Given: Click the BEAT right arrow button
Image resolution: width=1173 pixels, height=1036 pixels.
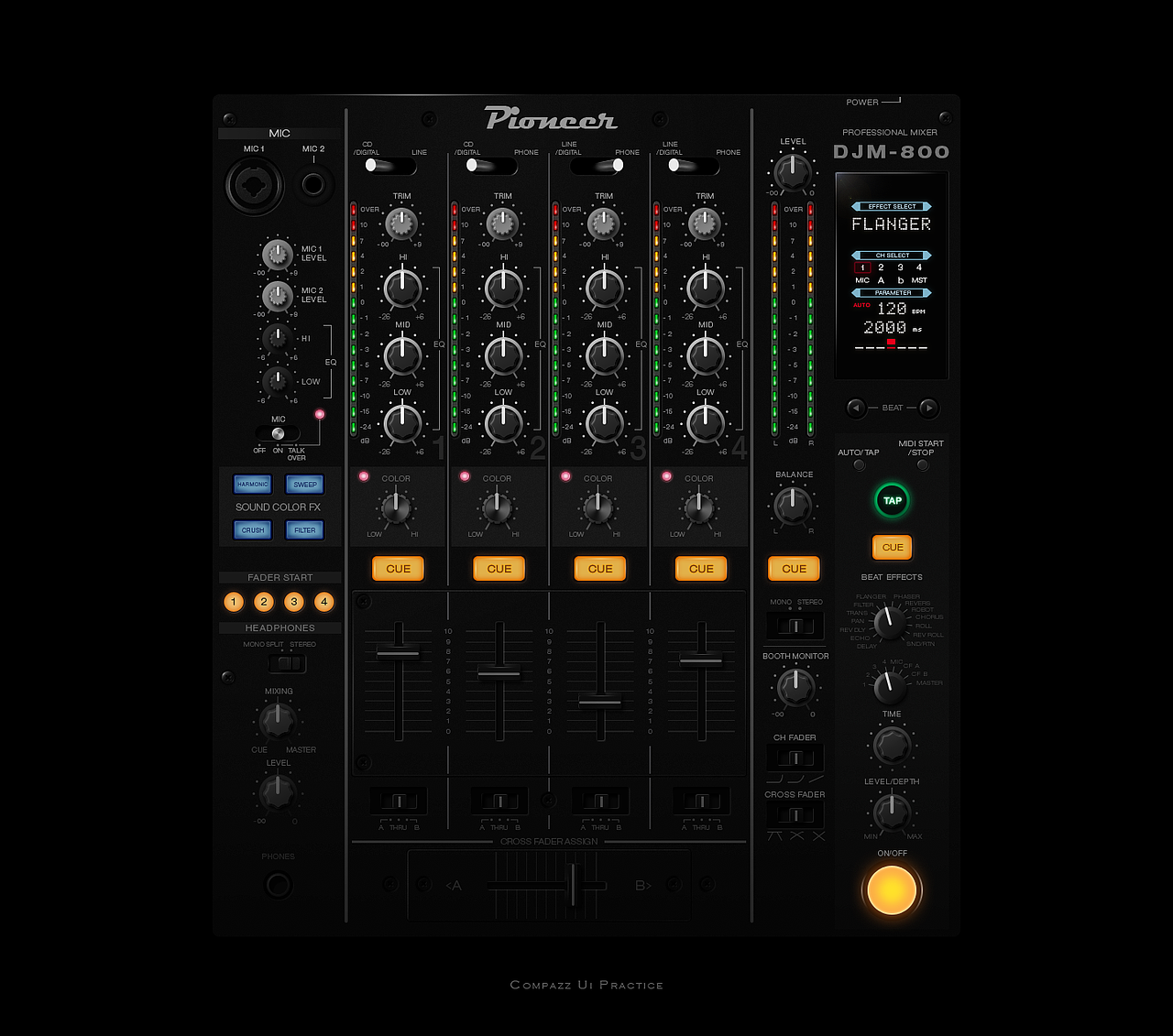Looking at the screenshot, I should tap(928, 408).
